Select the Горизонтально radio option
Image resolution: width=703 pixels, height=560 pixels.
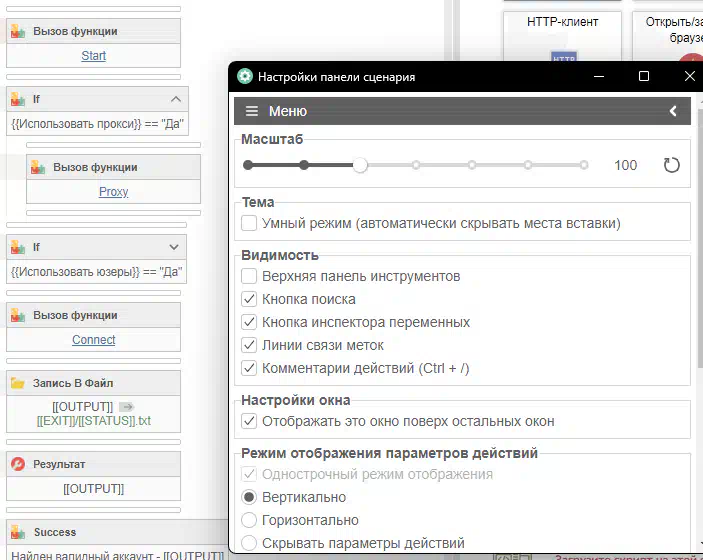click(249, 520)
